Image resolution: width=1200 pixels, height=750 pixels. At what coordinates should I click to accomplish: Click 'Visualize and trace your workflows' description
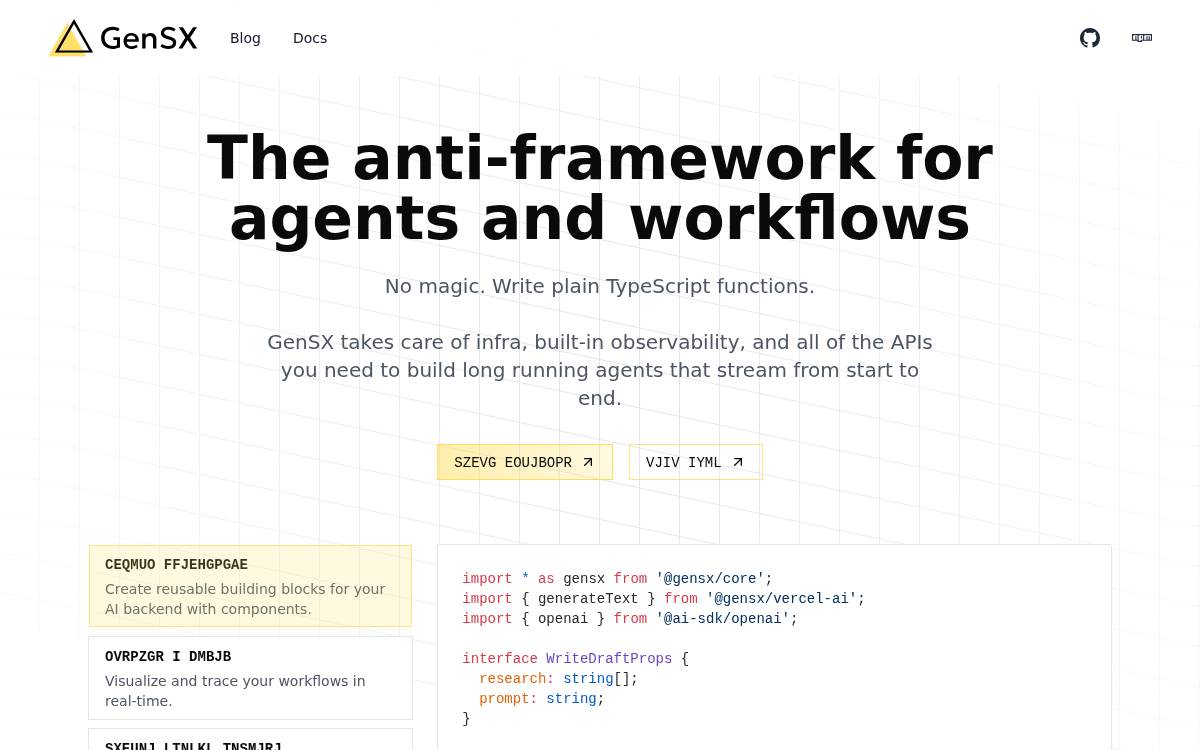[235, 691]
